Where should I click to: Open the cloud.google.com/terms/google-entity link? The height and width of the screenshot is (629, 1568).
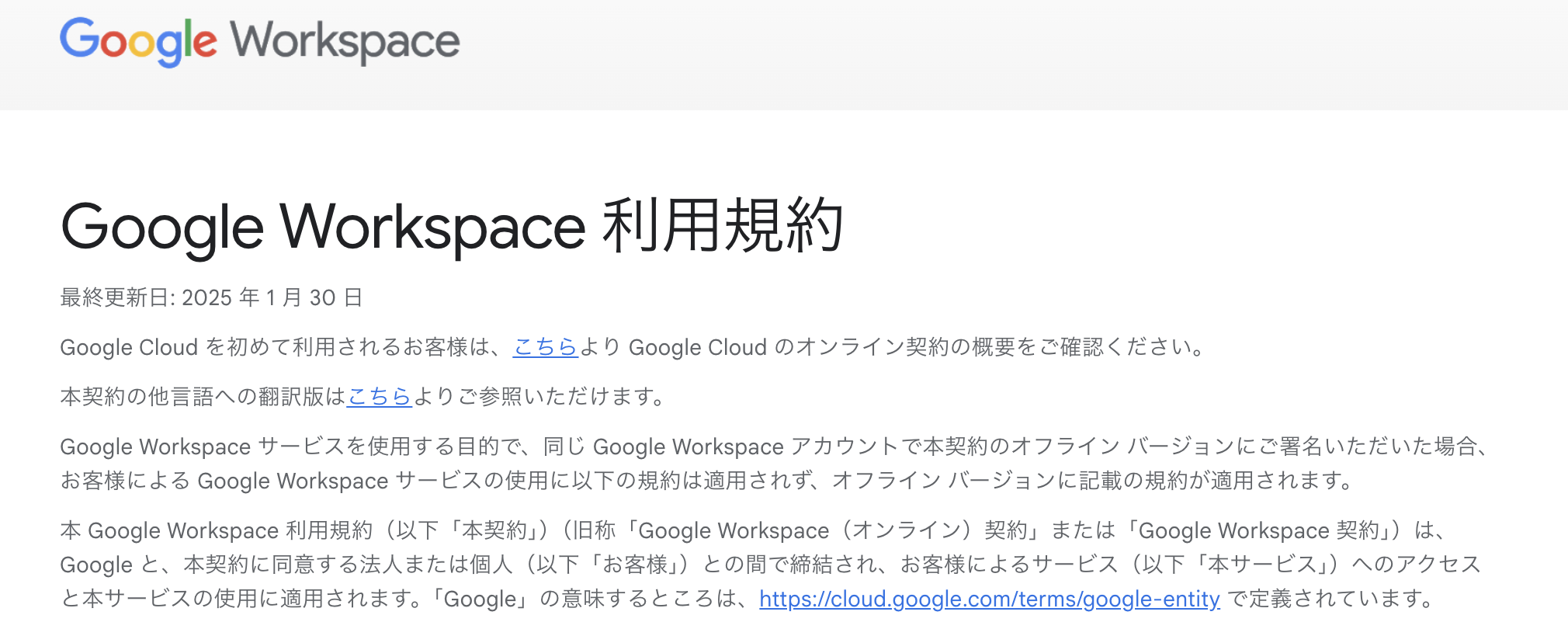990,599
